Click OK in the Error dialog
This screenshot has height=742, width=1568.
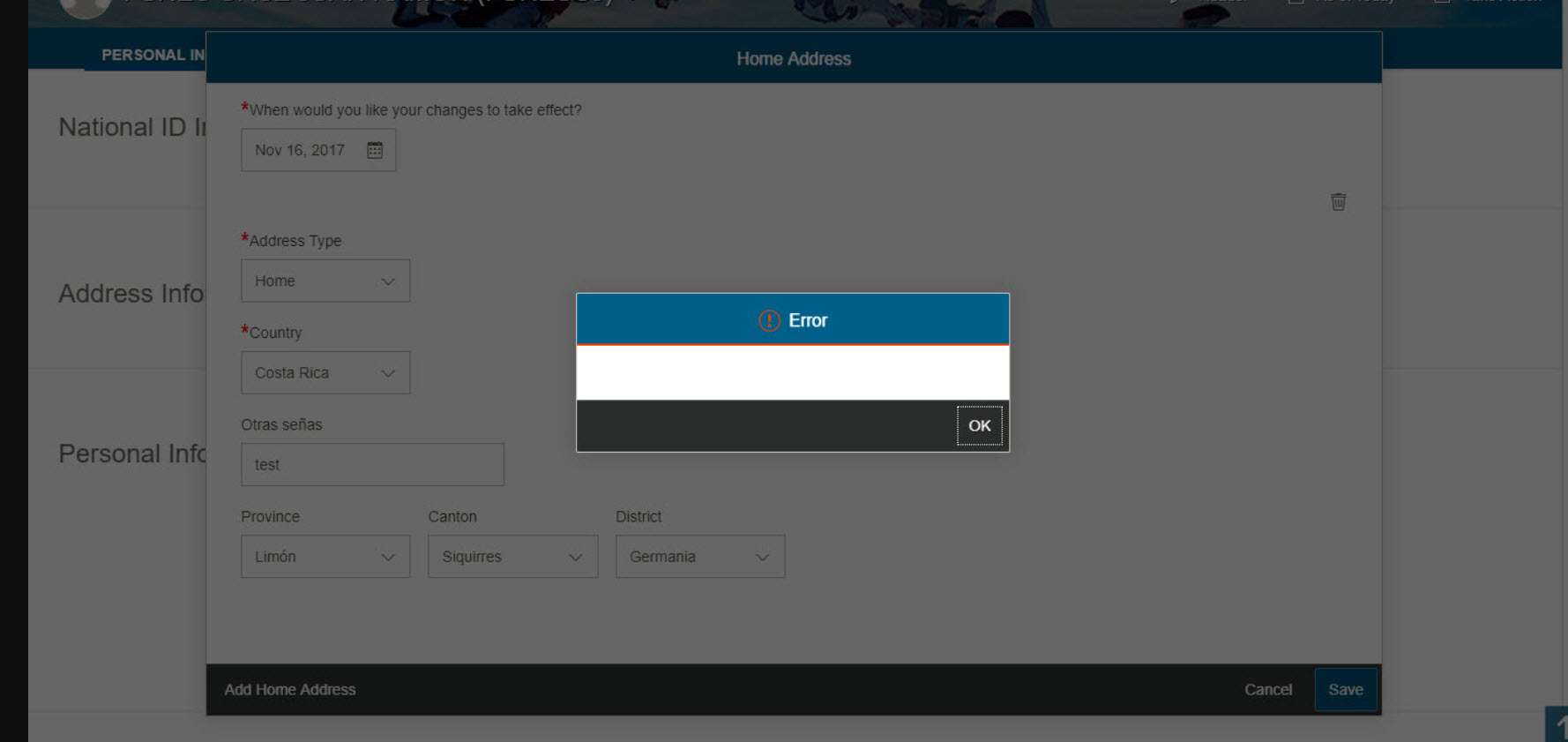[x=979, y=425]
